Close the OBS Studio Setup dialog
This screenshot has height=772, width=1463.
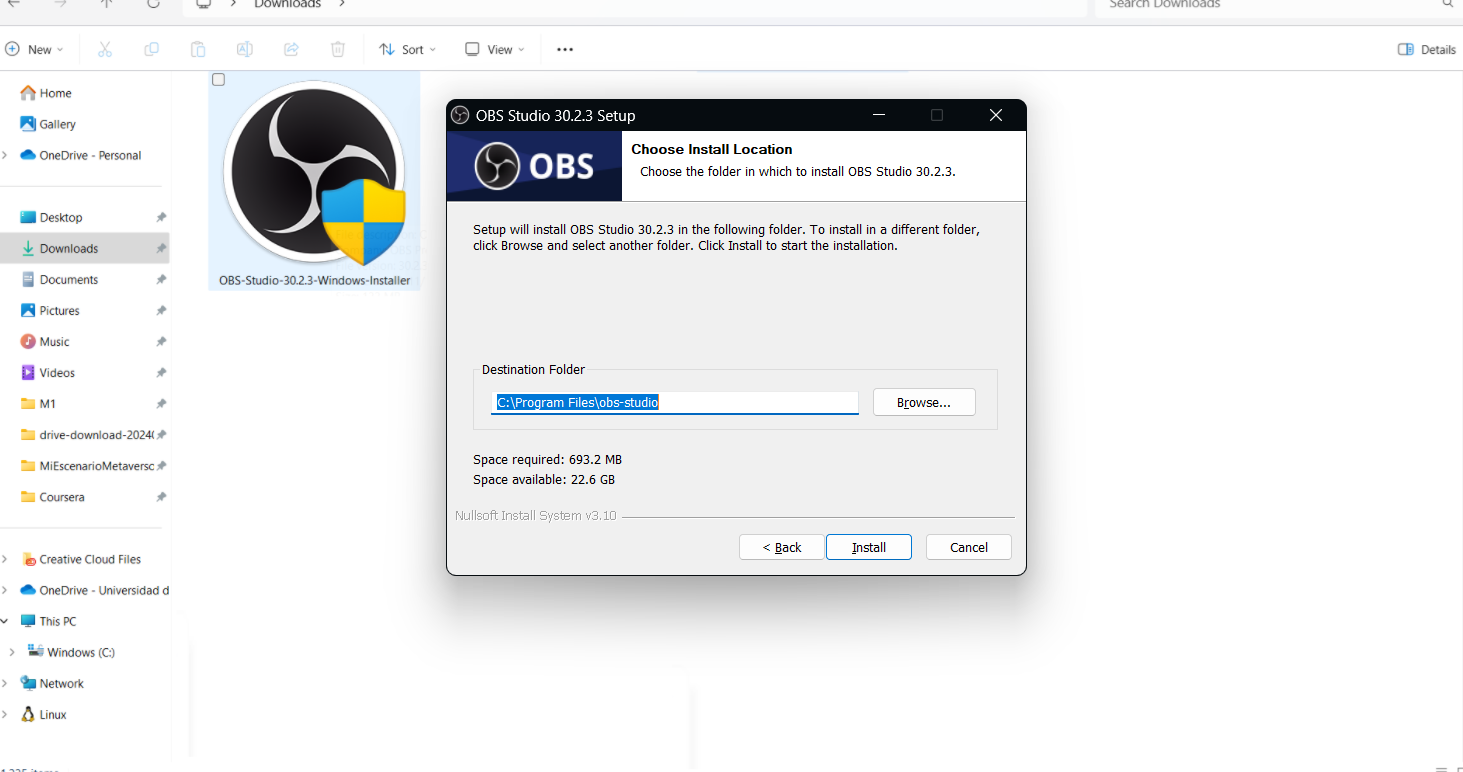(x=995, y=115)
